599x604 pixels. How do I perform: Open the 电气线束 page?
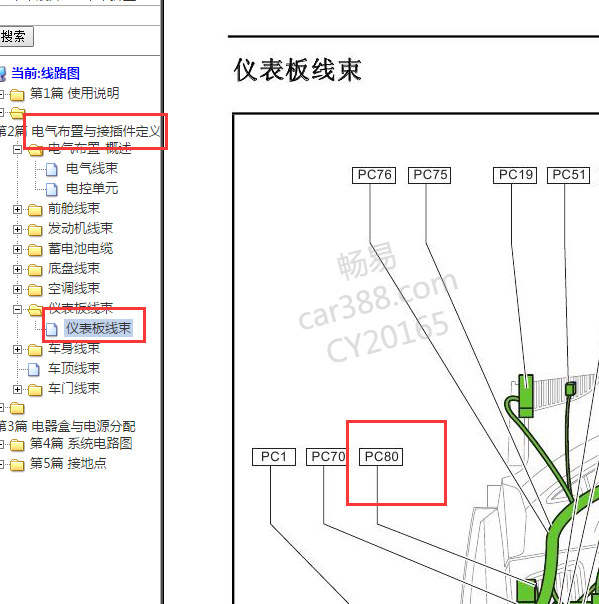tap(92, 168)
